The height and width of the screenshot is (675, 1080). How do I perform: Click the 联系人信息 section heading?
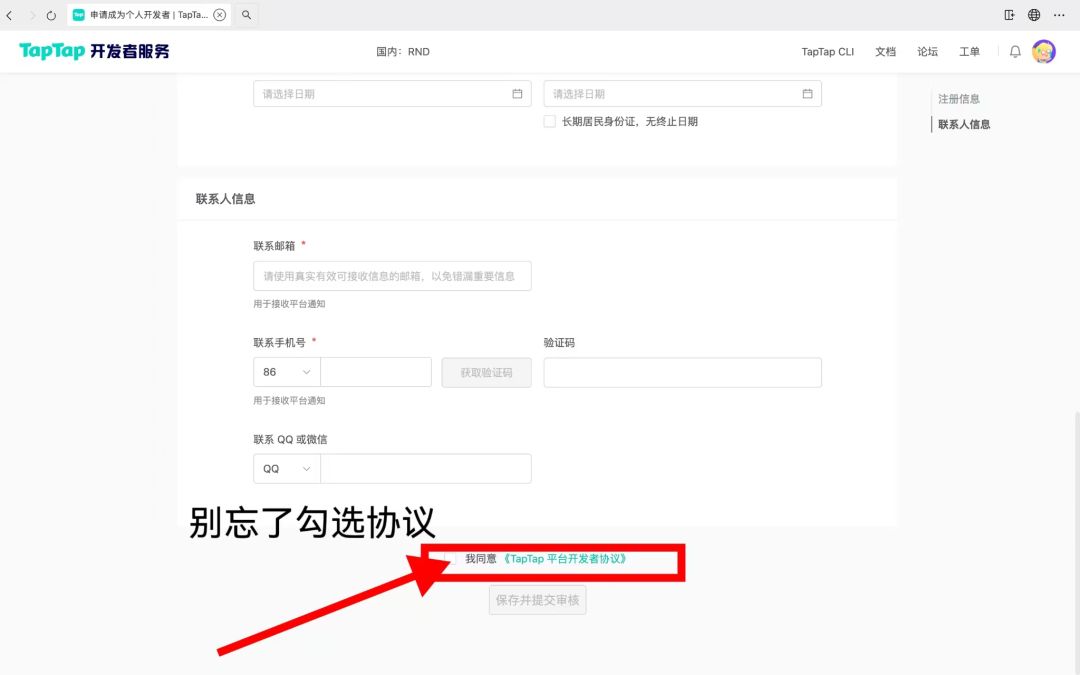click(225, 199)
